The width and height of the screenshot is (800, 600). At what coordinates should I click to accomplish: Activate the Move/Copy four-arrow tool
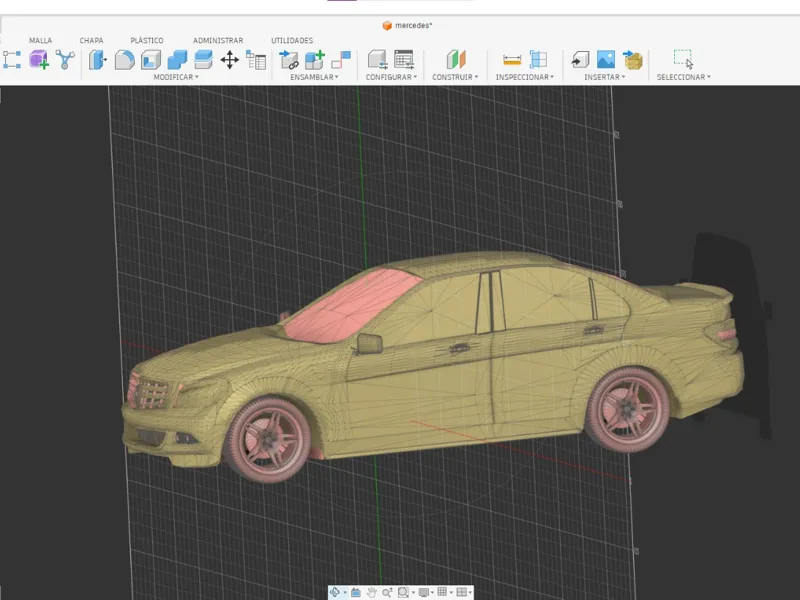(x=230, y=60)
